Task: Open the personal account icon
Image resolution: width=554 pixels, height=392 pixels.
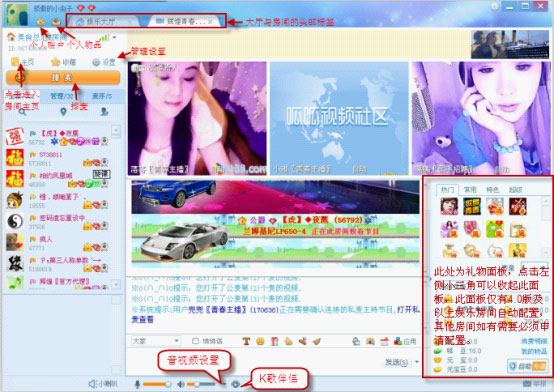Action: click(x=41, y=22)
